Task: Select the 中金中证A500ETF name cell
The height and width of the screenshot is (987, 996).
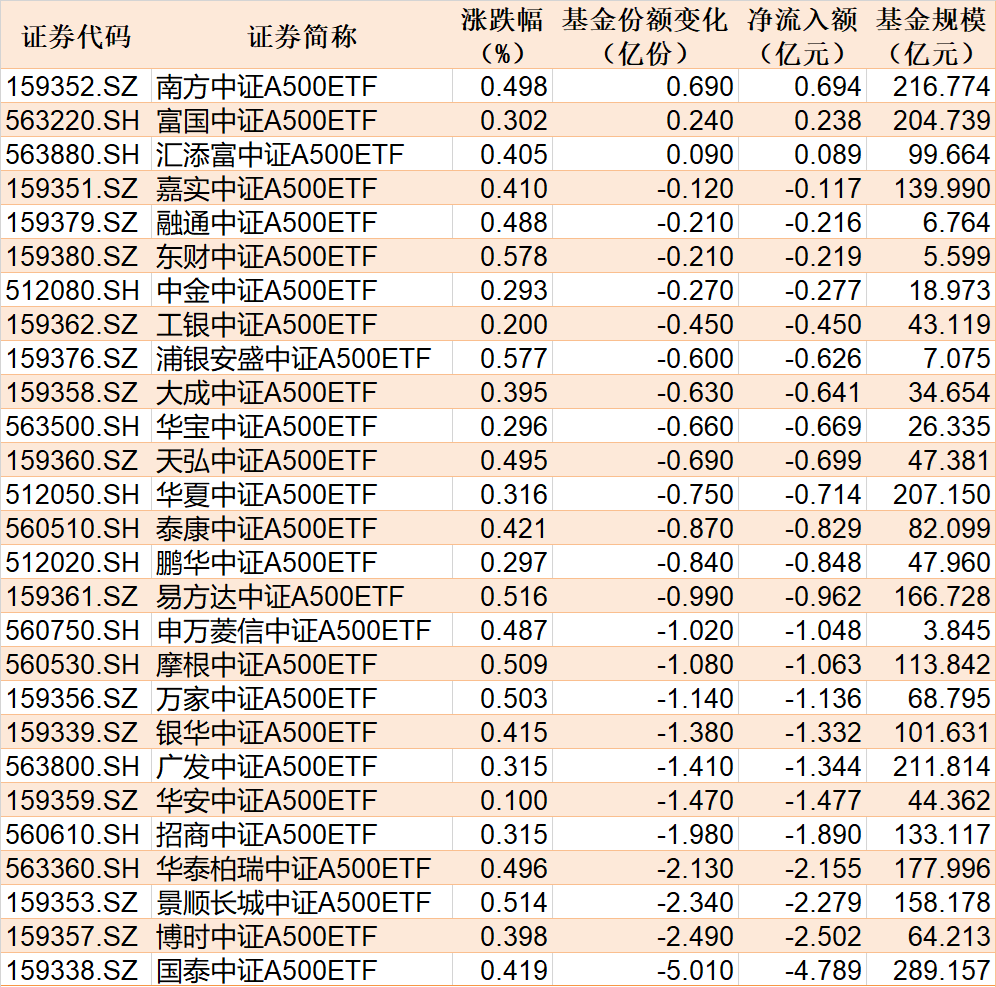Action: [x=302, y=290]
